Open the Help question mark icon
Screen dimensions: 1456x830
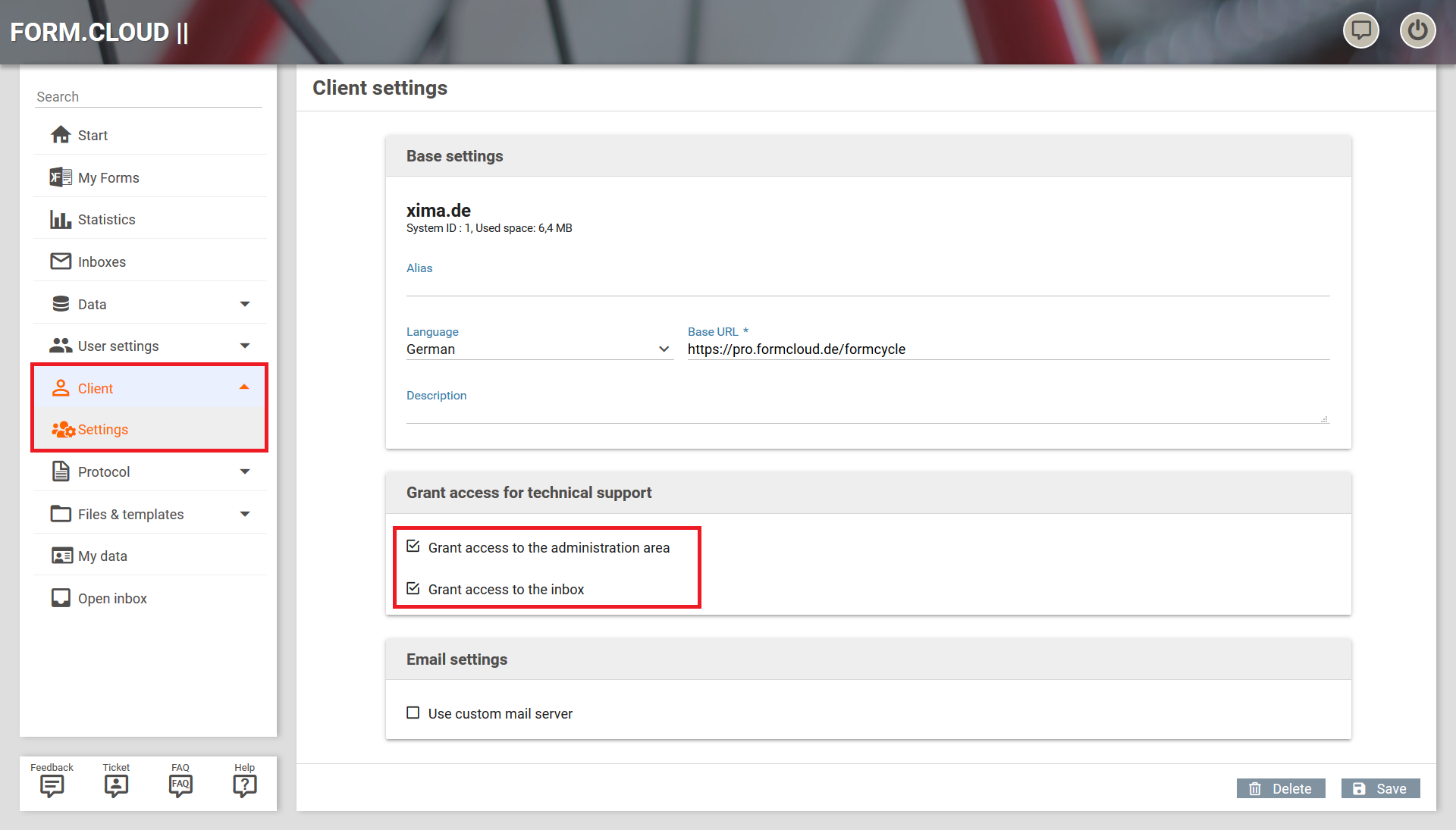244,785
